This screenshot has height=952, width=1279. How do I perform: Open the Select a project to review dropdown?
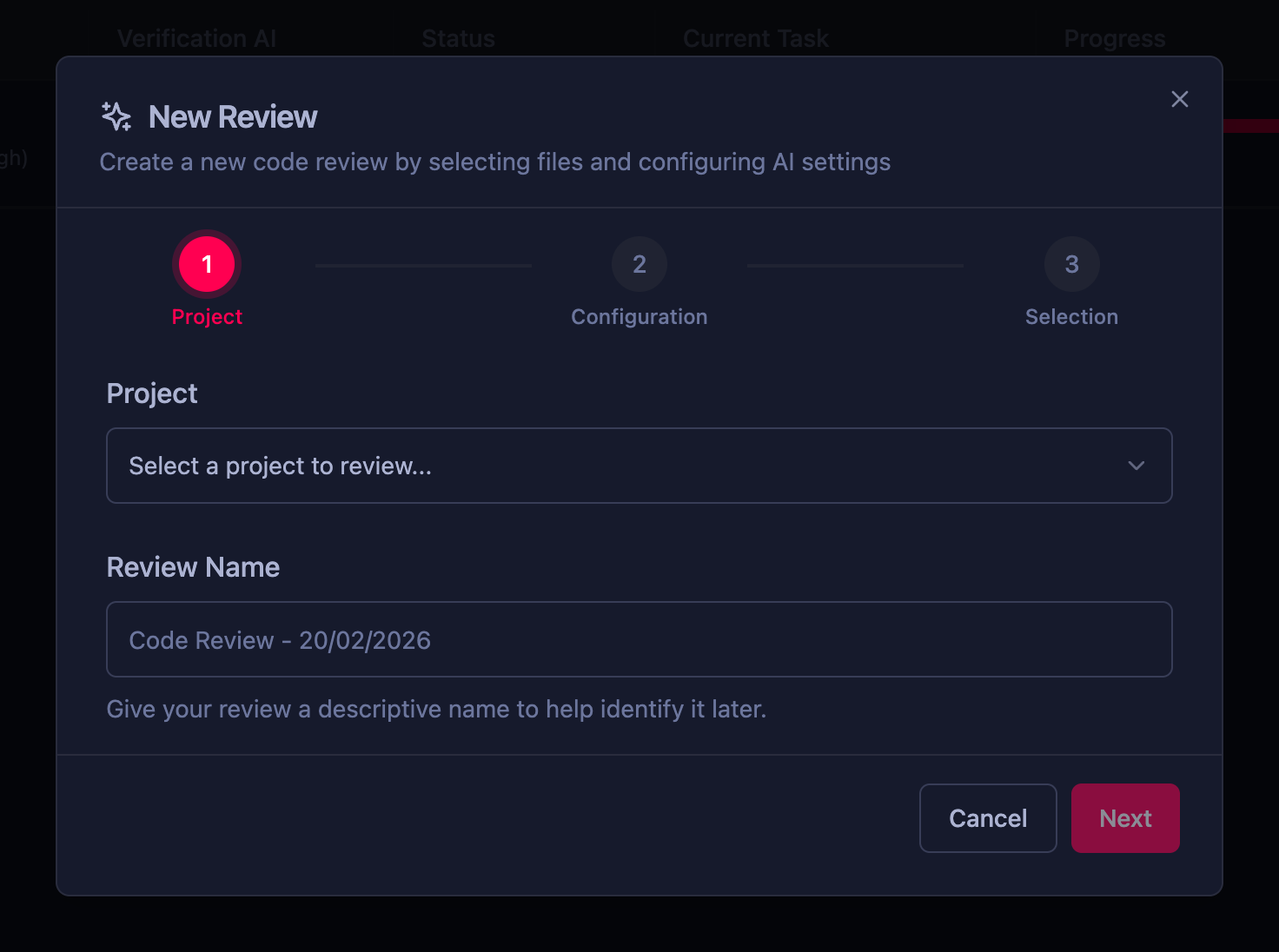[x=639, y=466]
